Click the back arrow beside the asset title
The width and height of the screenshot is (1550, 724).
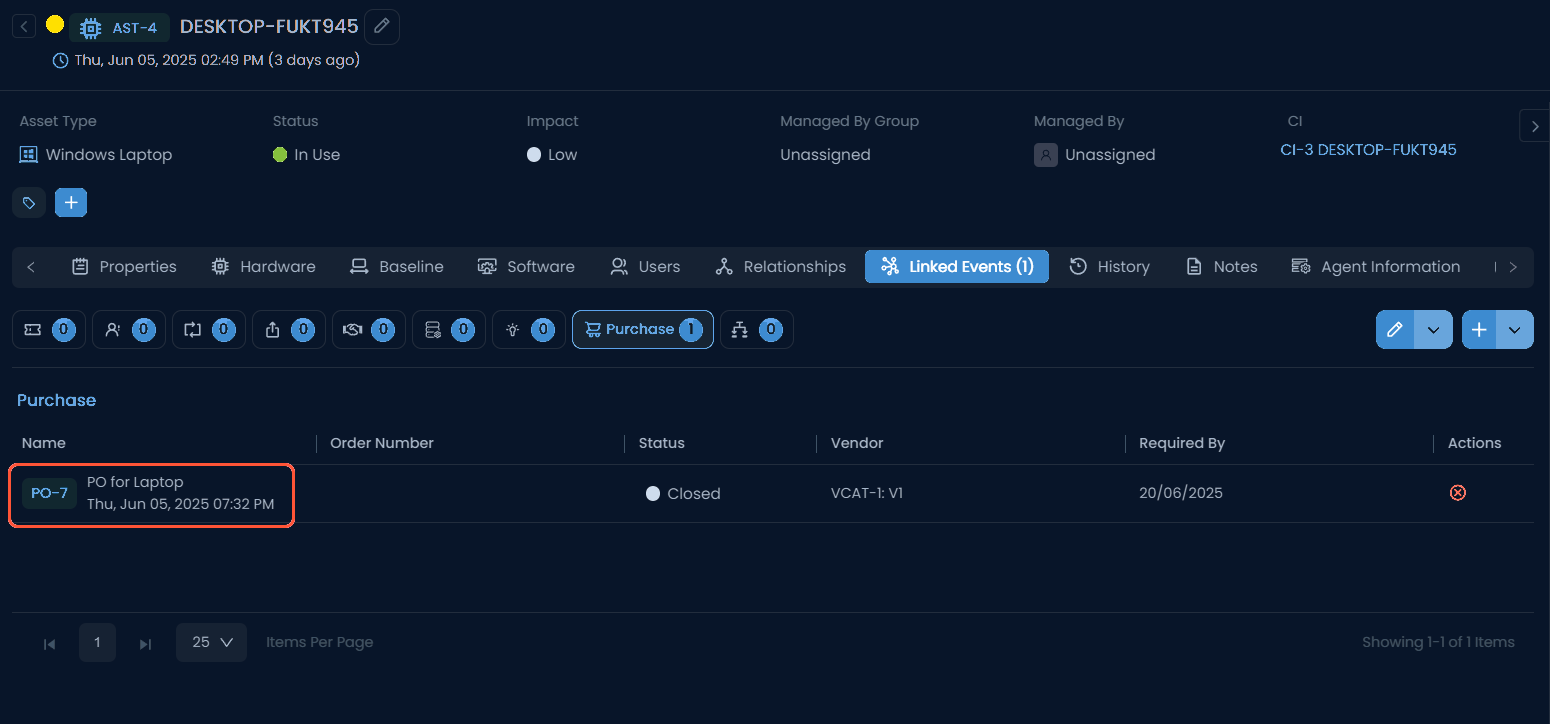[25, 27]
